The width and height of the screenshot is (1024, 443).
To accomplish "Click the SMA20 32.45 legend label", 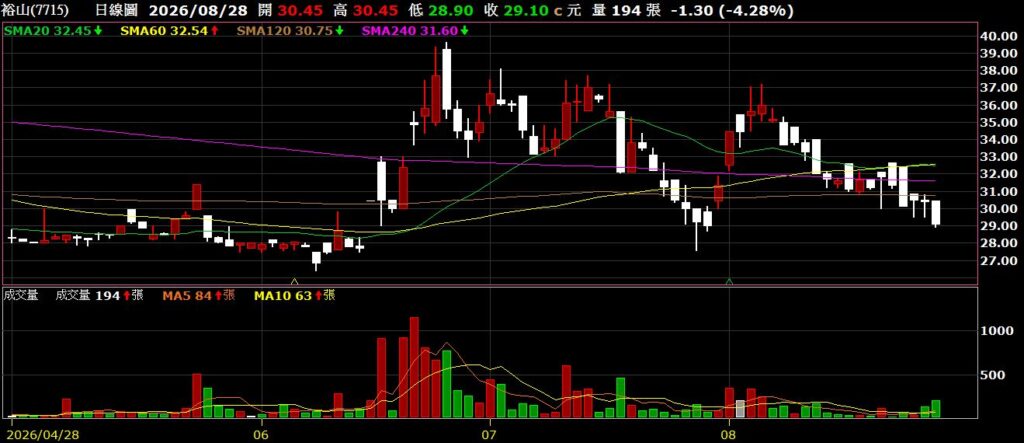I will pos(48,30).
